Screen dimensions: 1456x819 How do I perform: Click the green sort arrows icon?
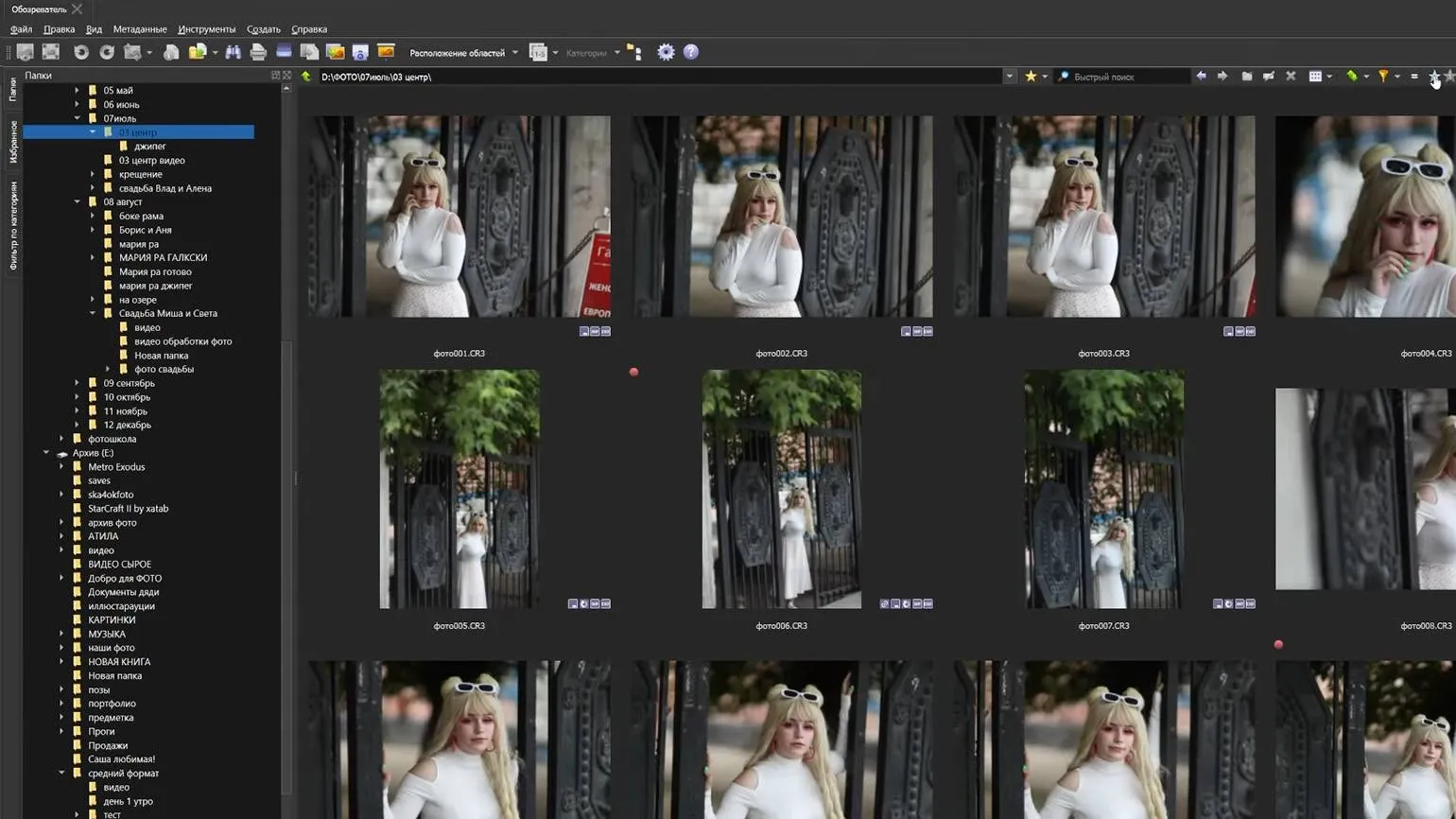coord(1351,77)
